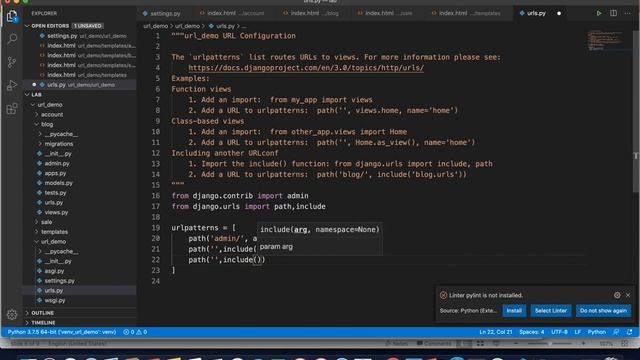640x360 pixels.
Task: Change language mode via Python in the status bar
Action: (597, 332)
